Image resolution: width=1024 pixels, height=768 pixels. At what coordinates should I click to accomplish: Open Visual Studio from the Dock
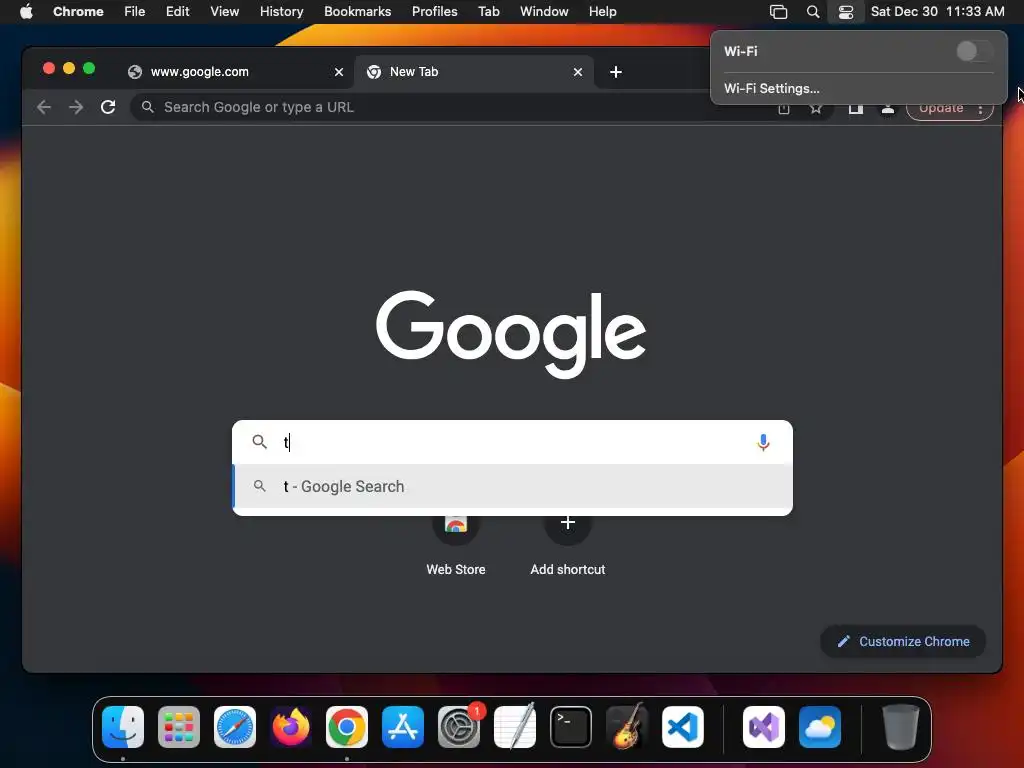click(764, 727)
